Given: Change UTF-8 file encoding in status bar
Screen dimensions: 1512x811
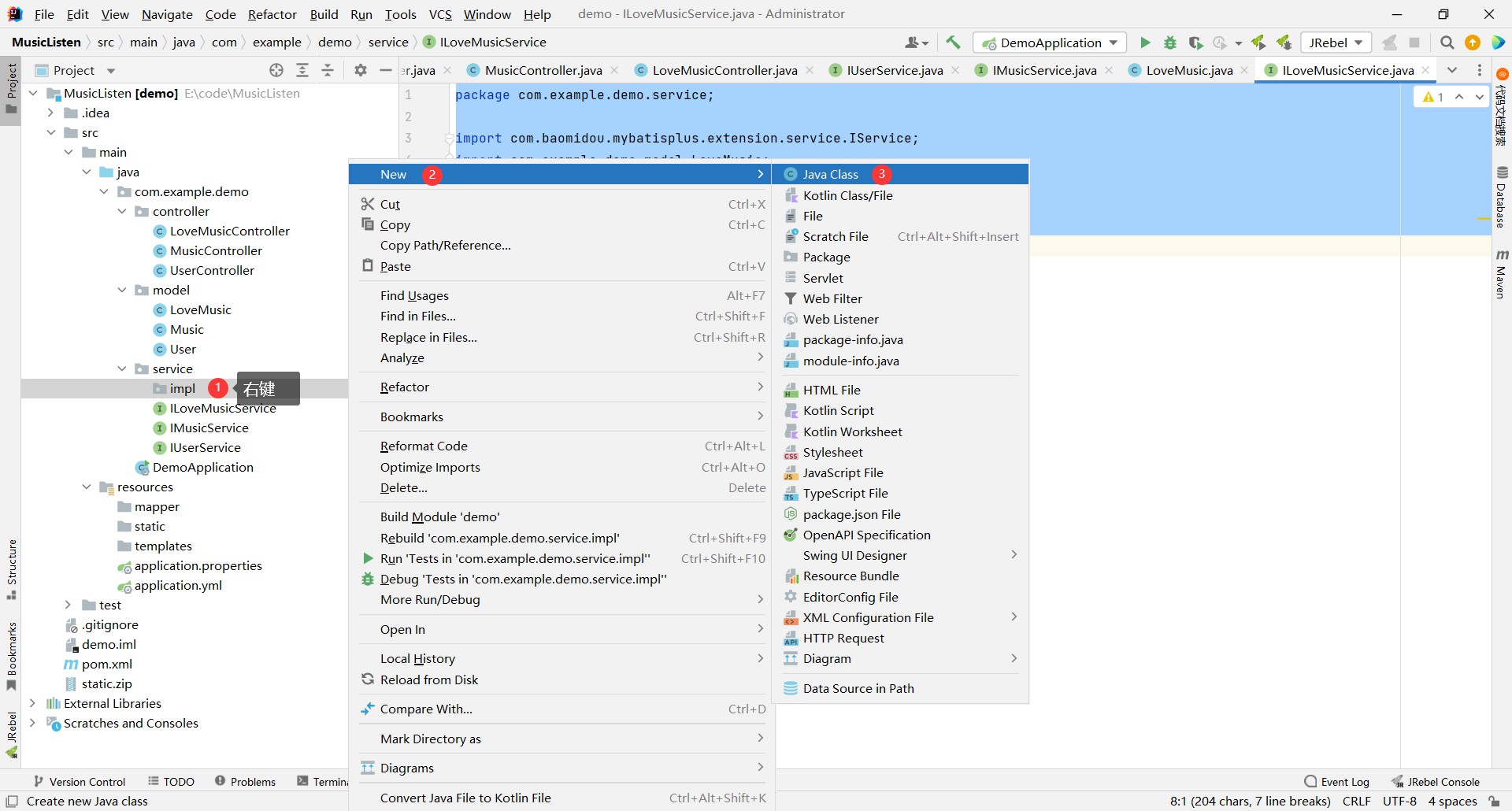Looking at the screenshot, I should [x=1399, y=801].
